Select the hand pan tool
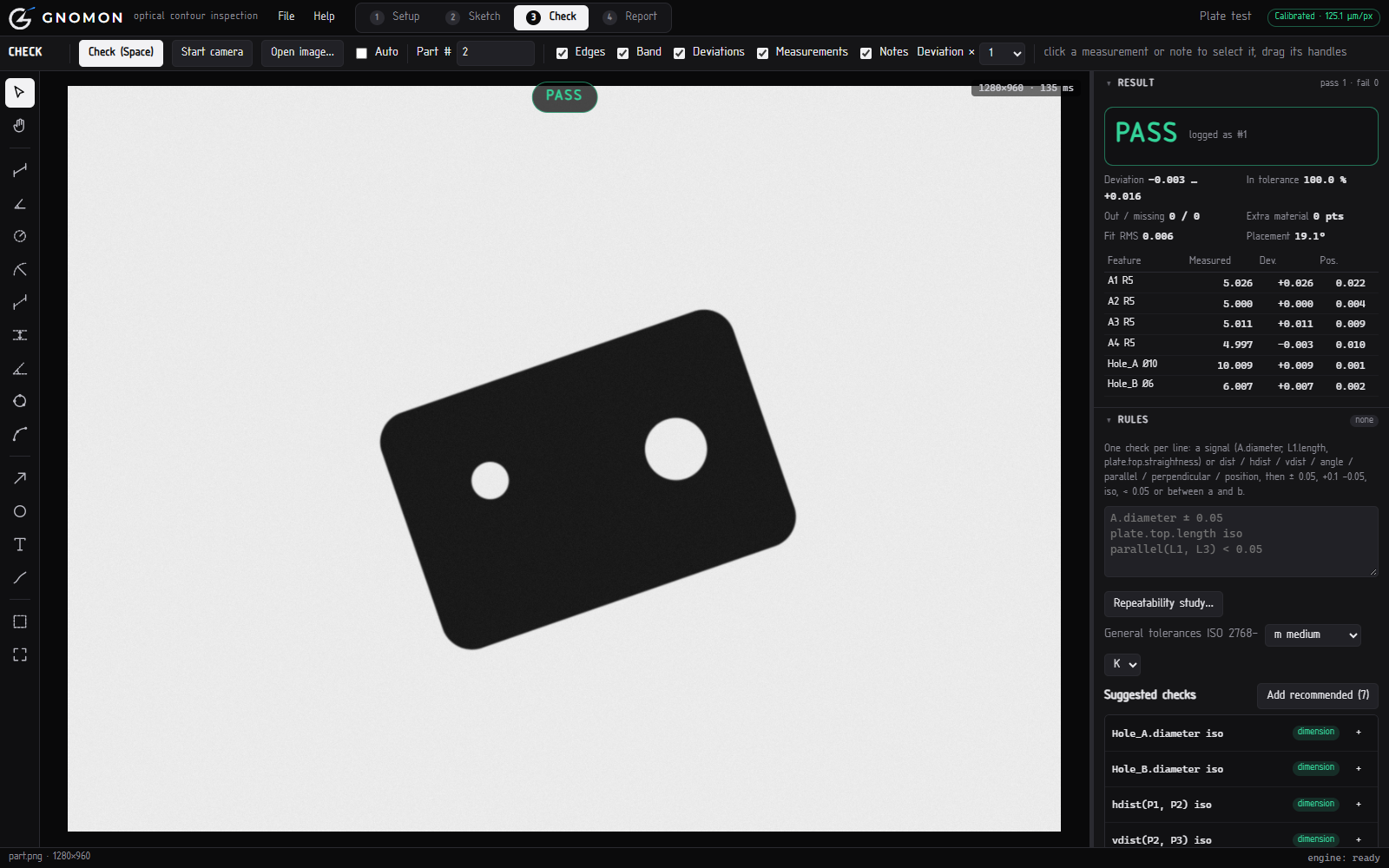Viewport: 1389px width, 868px height. coord(20,126)
